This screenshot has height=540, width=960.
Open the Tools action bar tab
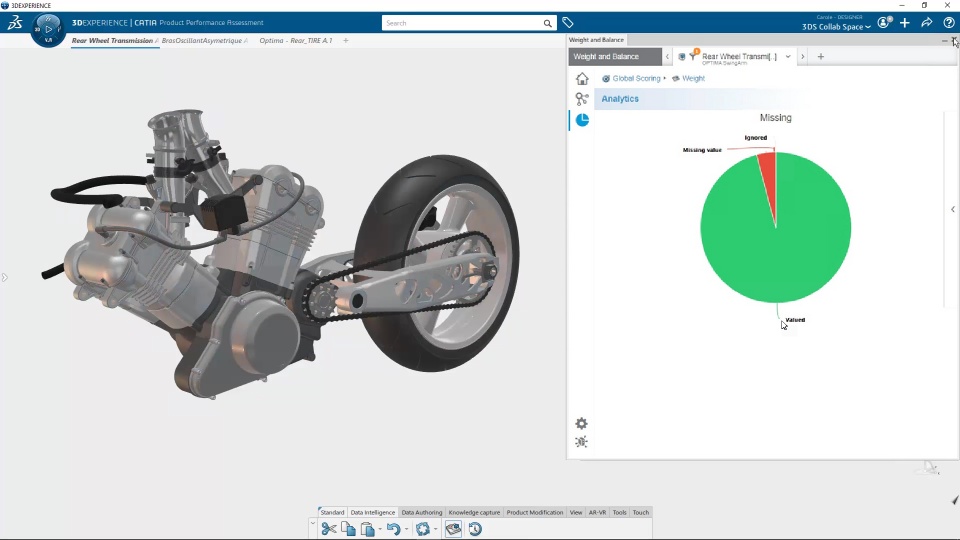coord(620,512)
